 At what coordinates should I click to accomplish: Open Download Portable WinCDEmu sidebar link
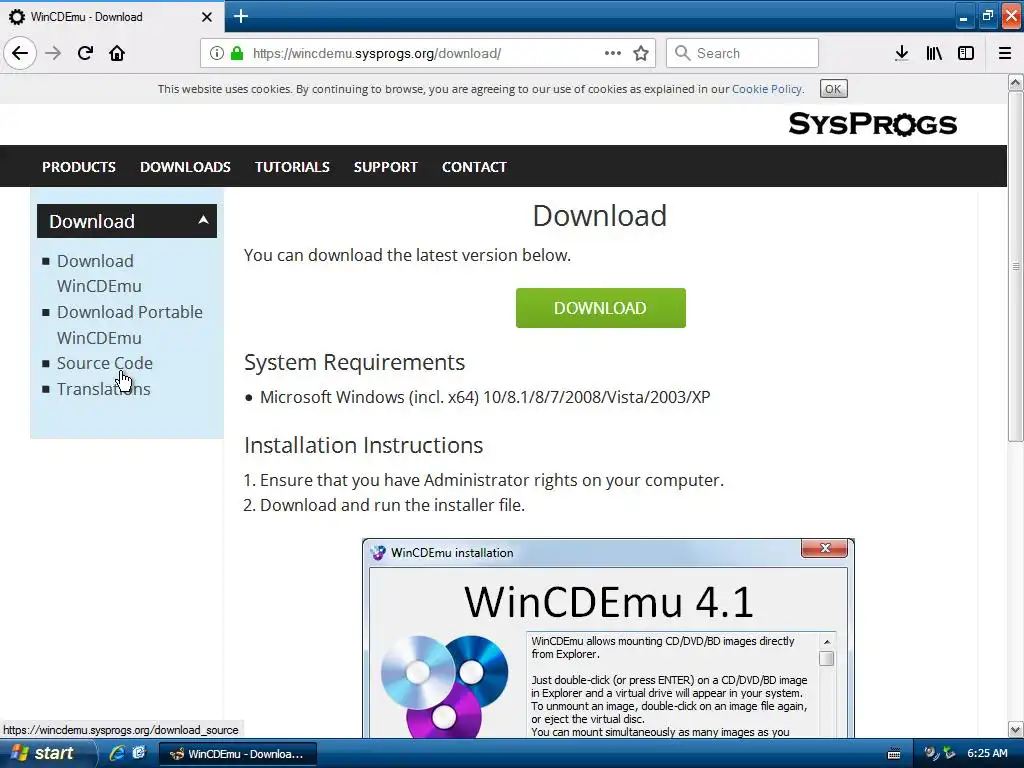click(x=130, y=325)
